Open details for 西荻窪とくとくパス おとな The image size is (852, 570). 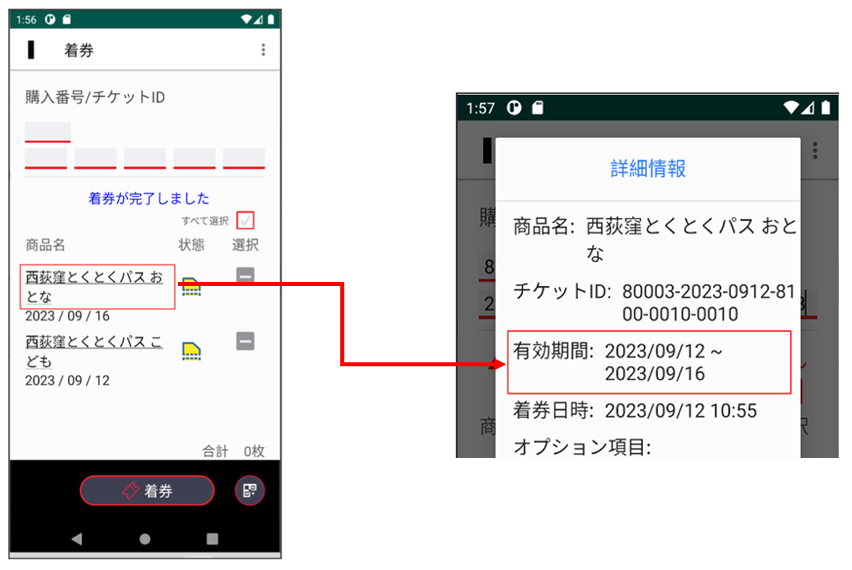click(x=96, y=286)
